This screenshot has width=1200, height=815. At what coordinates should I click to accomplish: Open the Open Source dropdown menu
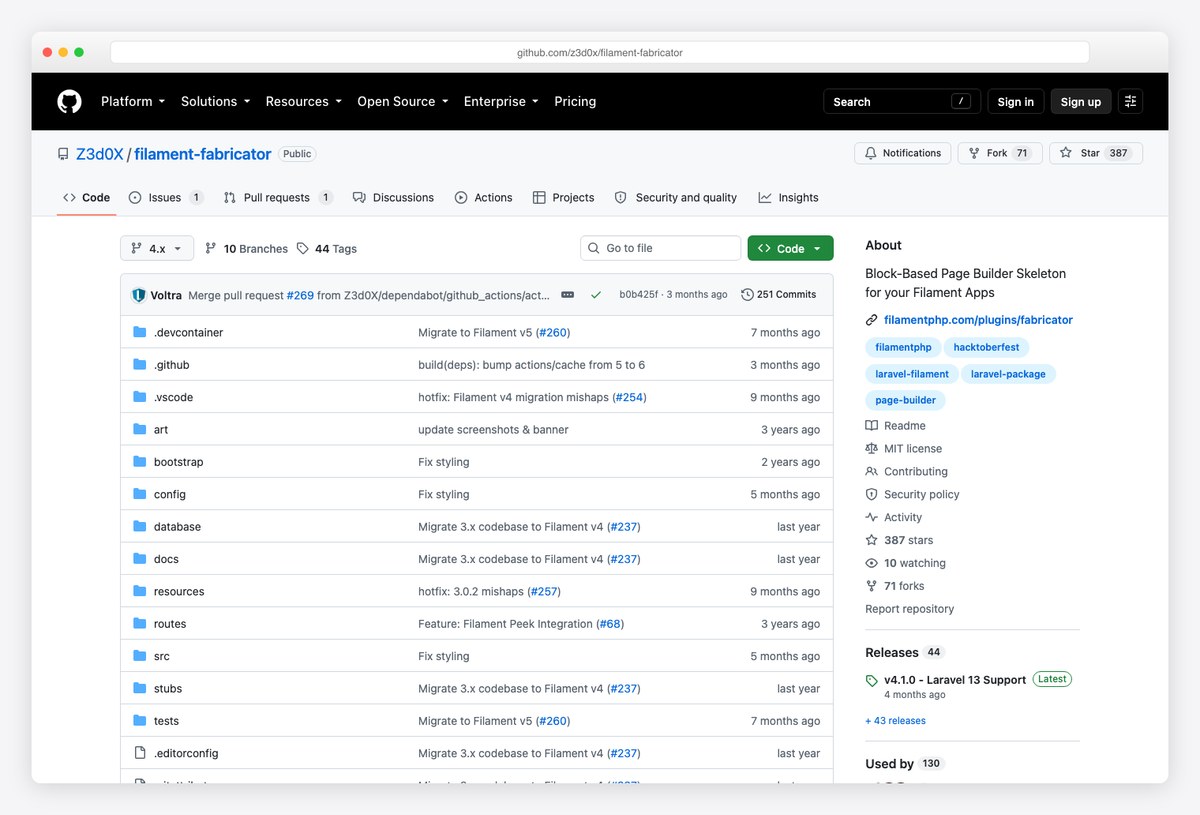[x=403, y=101]
